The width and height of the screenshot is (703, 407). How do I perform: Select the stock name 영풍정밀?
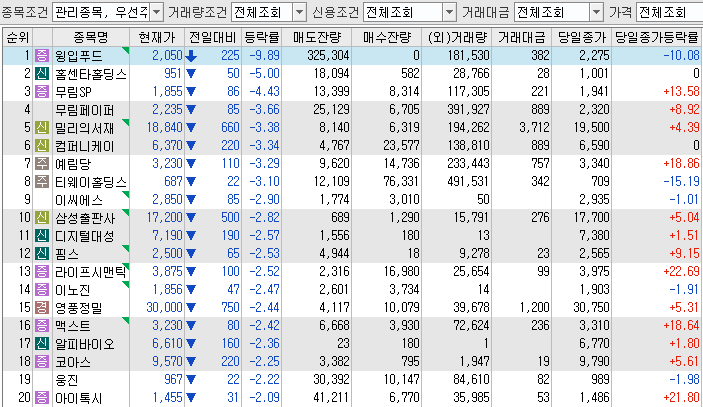[x=78, y=308]
